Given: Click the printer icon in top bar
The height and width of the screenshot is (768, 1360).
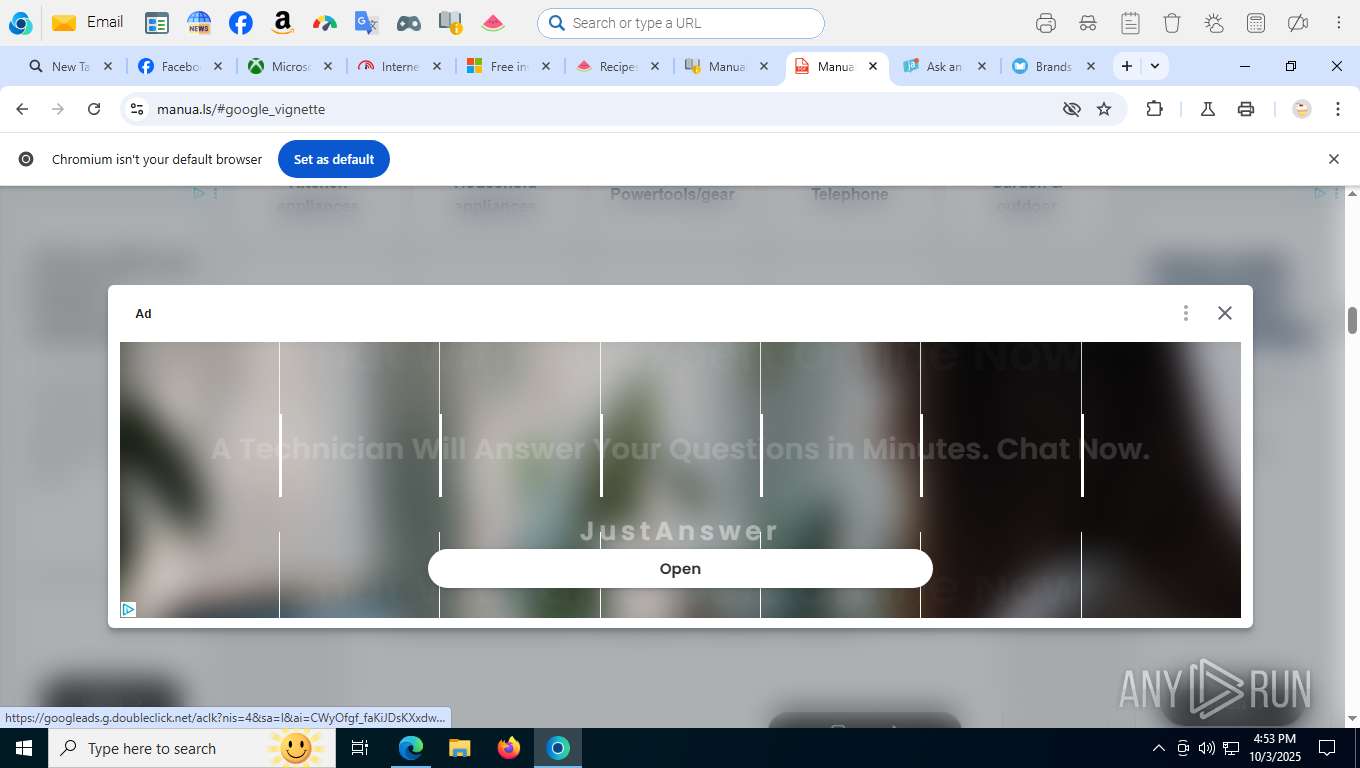Looking at the screenshot, I should click(x=1046, y=23).
